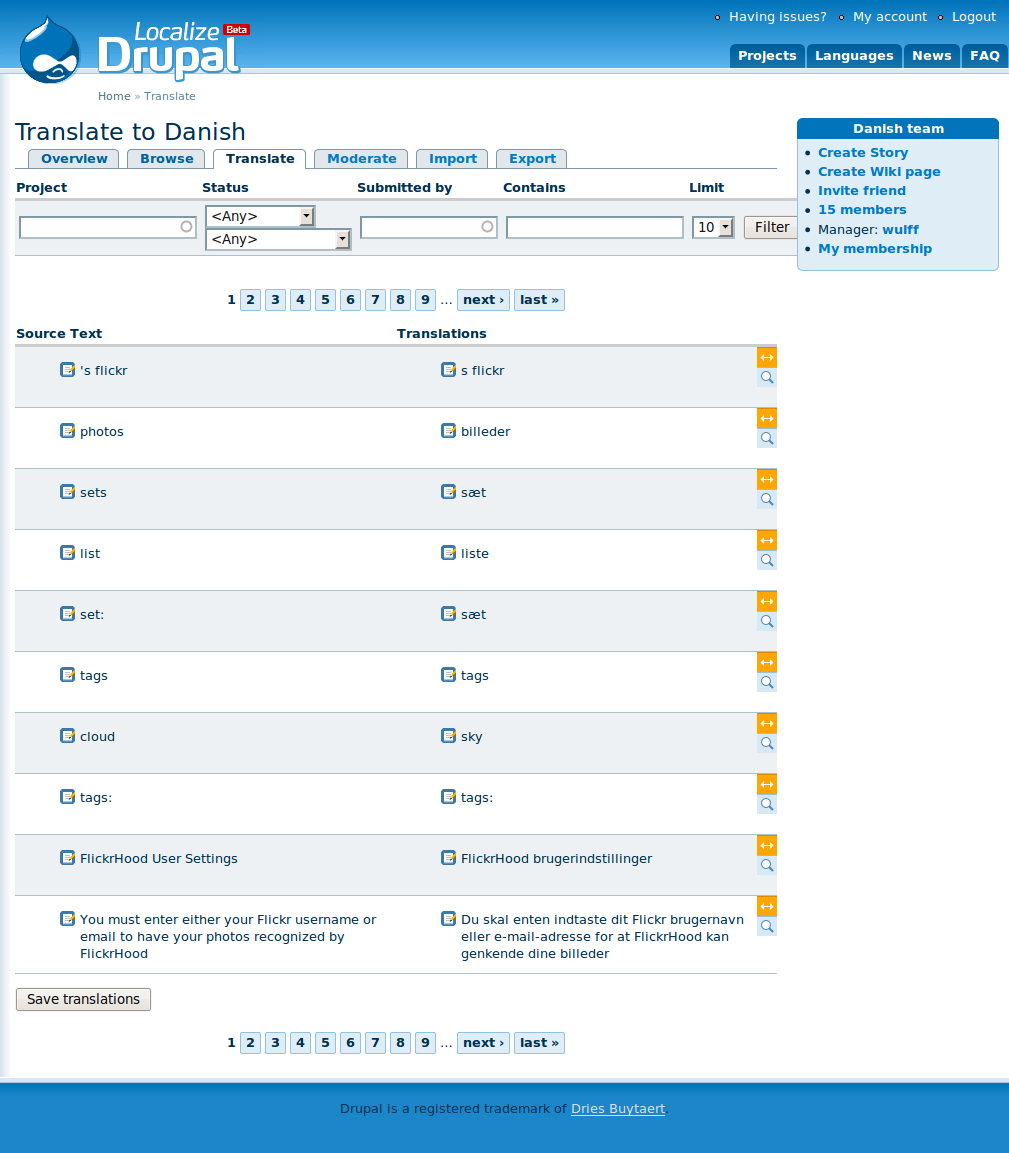1009x1153 pixels.
Task: Open the Limit dropdown showing 10
Action: click(x=713, y=227)
